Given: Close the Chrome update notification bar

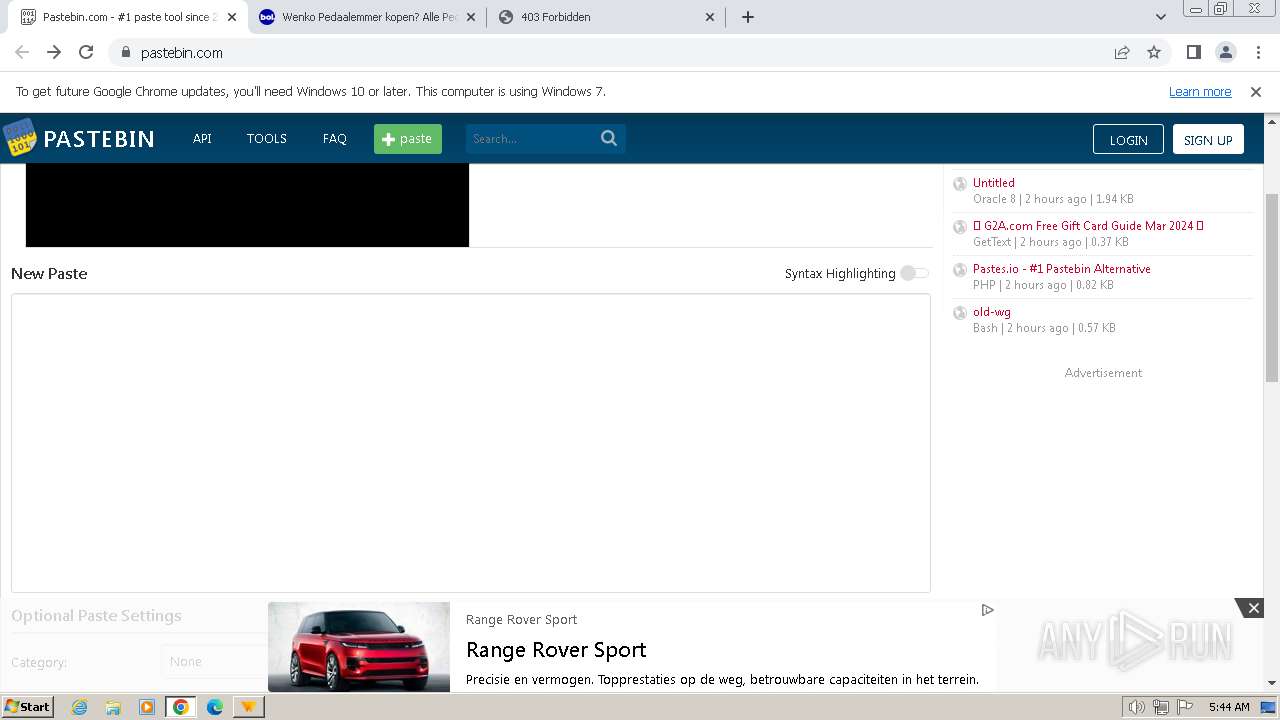Looking at the screenshot, I should coord(1256,91).
